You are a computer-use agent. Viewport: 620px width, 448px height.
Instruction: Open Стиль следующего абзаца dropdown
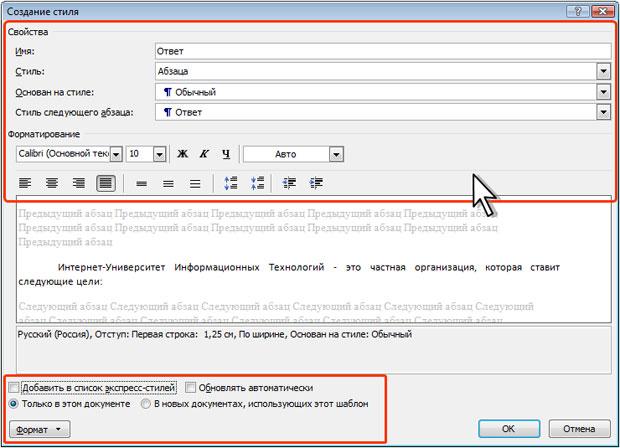point(603,112)
